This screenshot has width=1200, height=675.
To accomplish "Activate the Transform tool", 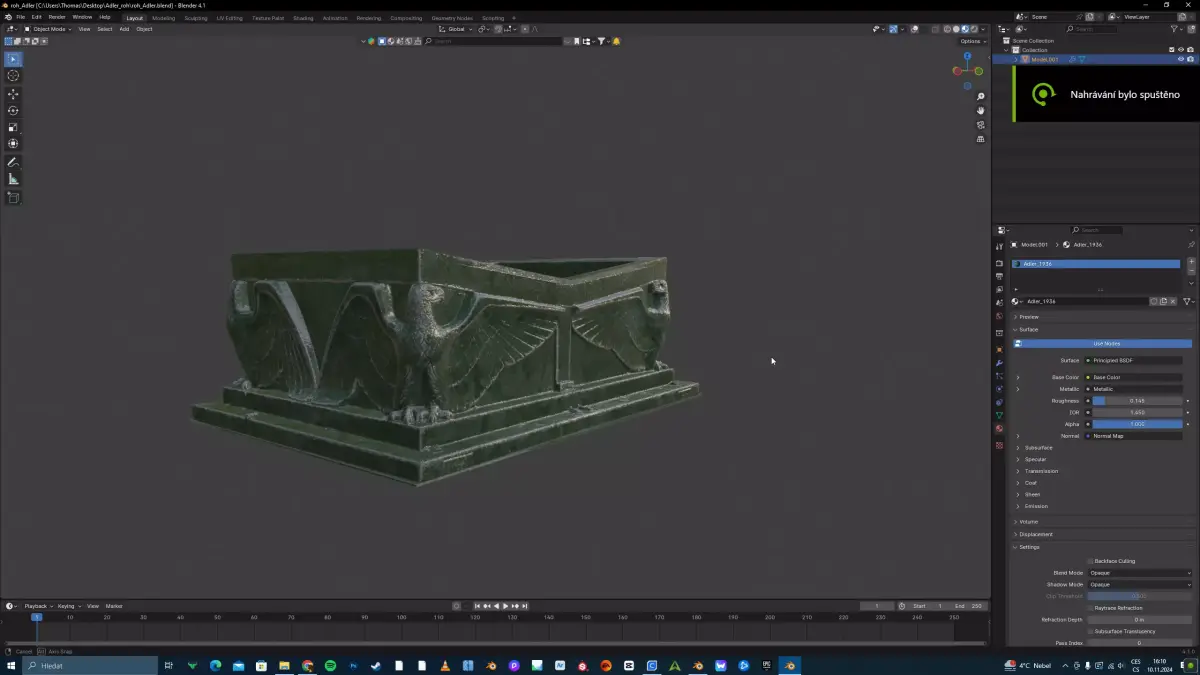I will click(x=13, y=144).
